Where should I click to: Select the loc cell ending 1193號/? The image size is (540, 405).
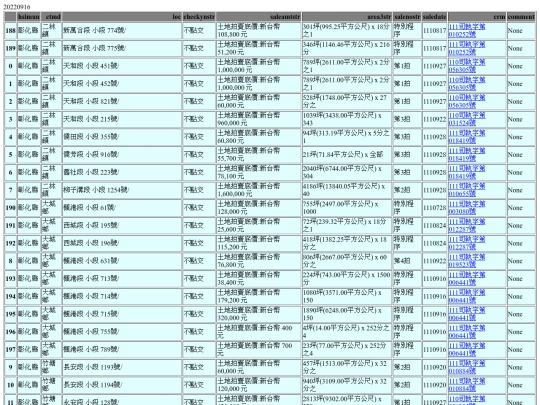point(122,367)
